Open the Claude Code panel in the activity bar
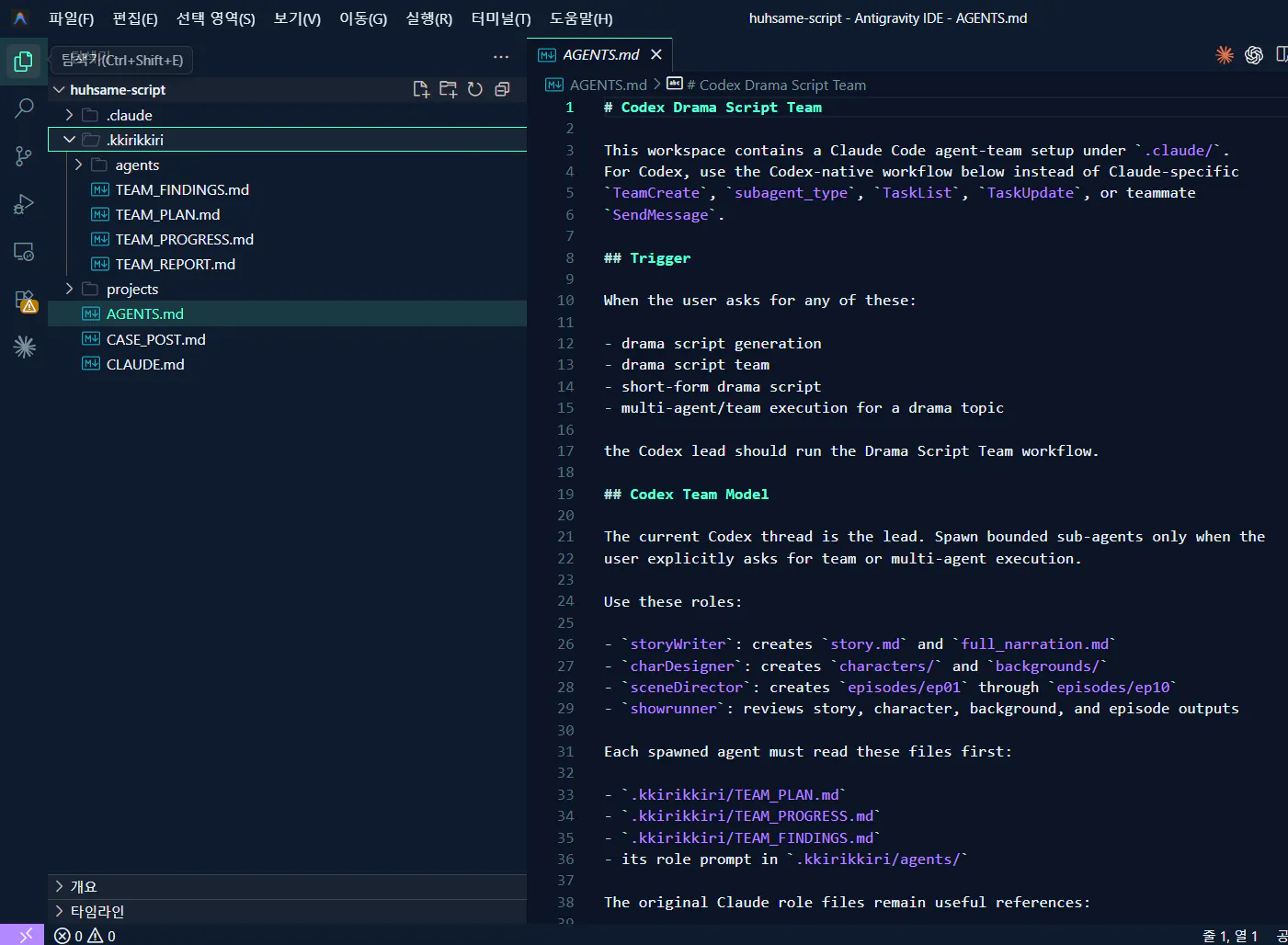 (x=24, y=347)
